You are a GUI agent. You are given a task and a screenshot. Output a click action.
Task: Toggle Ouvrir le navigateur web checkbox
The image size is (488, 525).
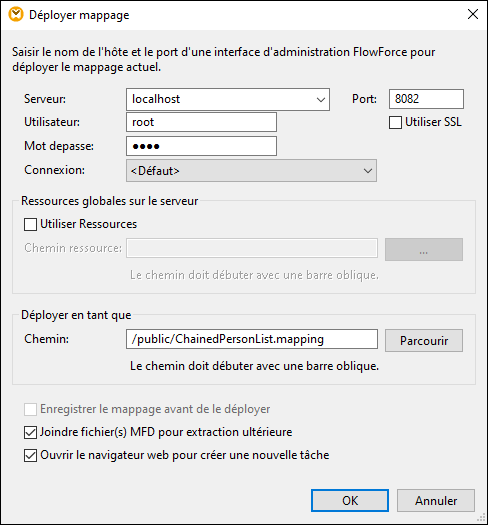click(30, 456)
